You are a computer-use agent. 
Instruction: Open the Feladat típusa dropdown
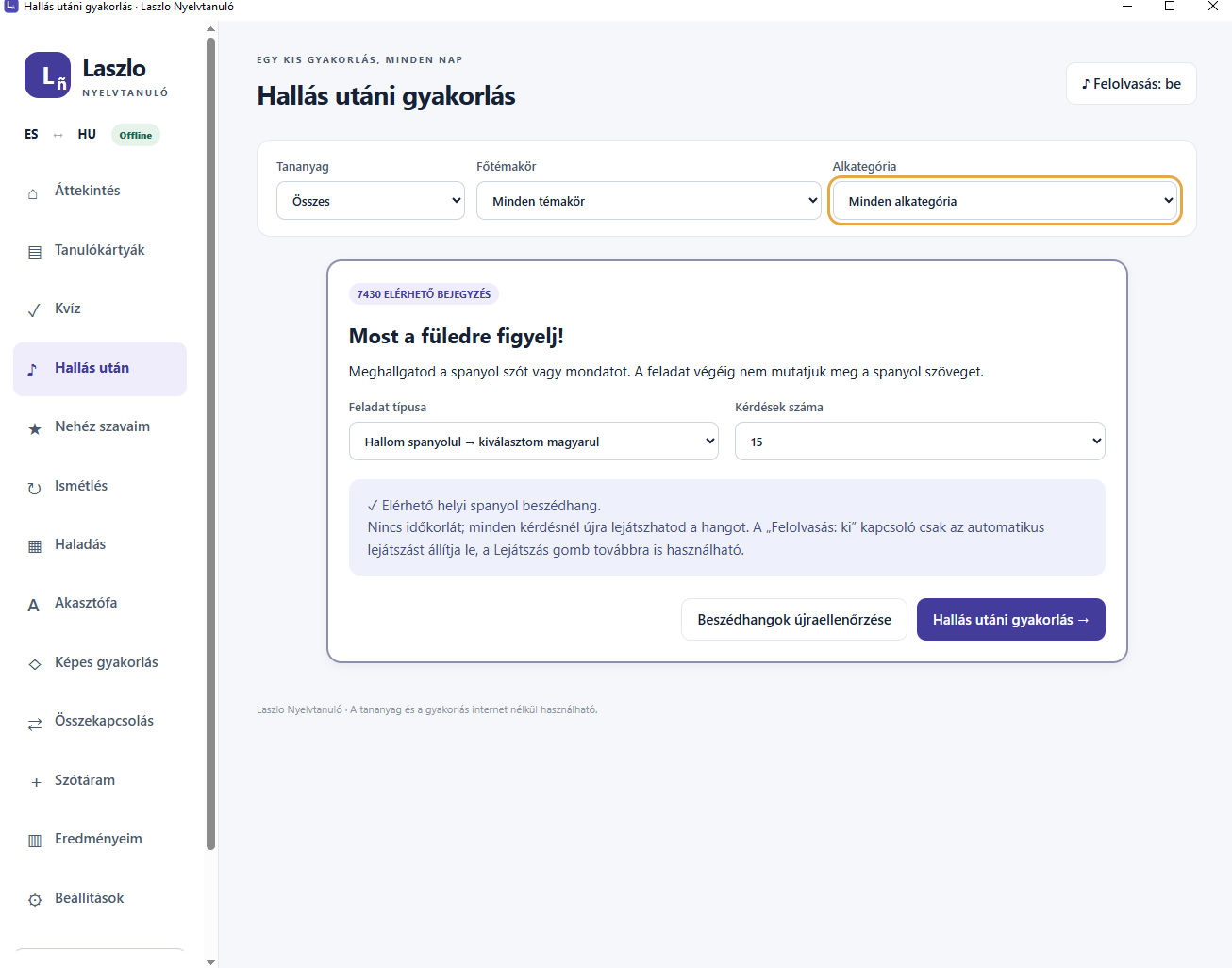click(534, 442)
